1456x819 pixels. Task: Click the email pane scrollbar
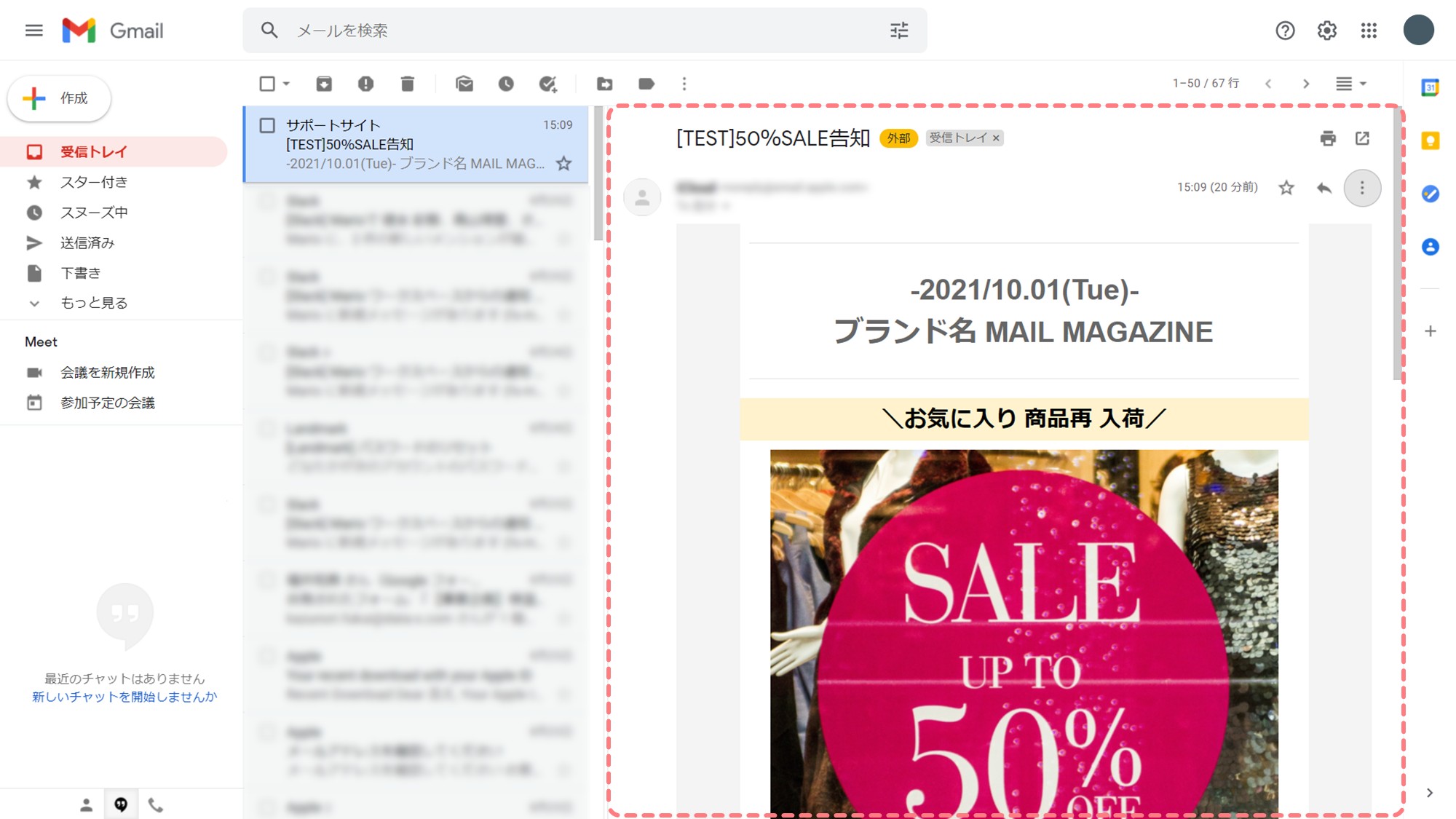tap(1397, 244)
